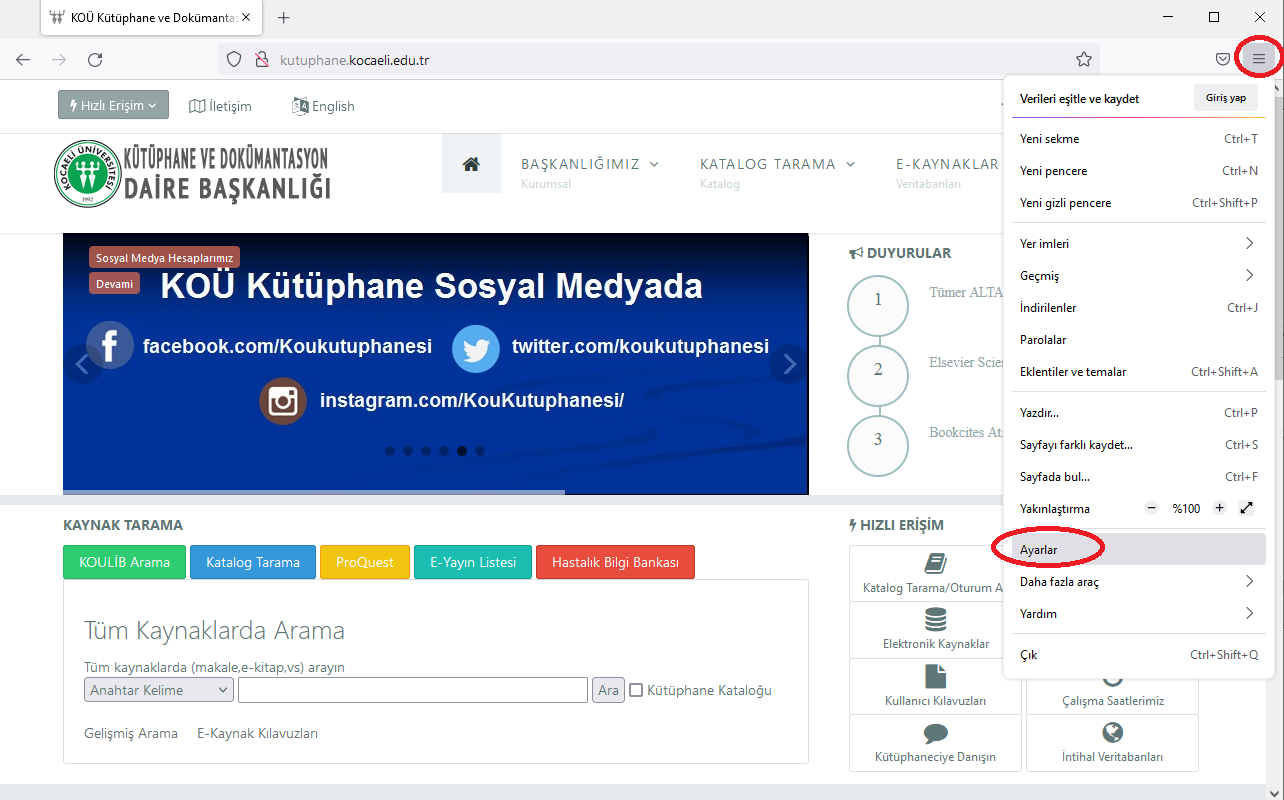Open the Firefox hamburger menu

[1258, 59]
